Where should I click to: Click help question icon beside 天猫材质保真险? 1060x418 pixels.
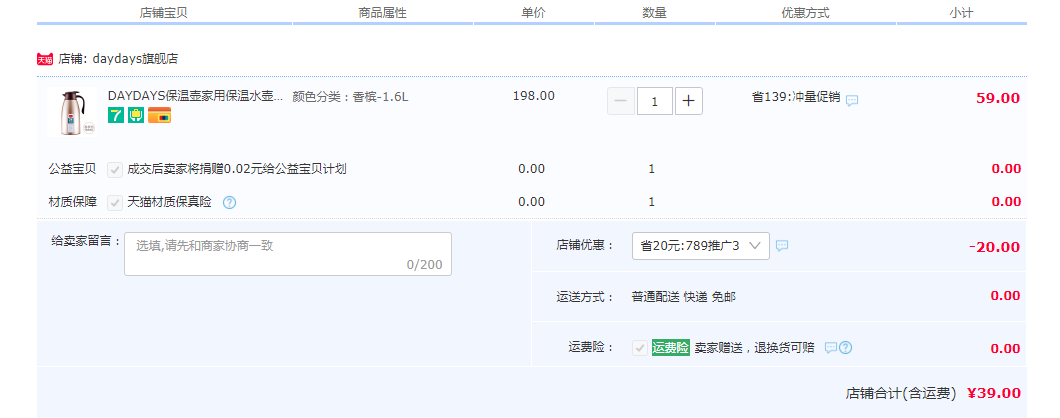tap(229, 202)
